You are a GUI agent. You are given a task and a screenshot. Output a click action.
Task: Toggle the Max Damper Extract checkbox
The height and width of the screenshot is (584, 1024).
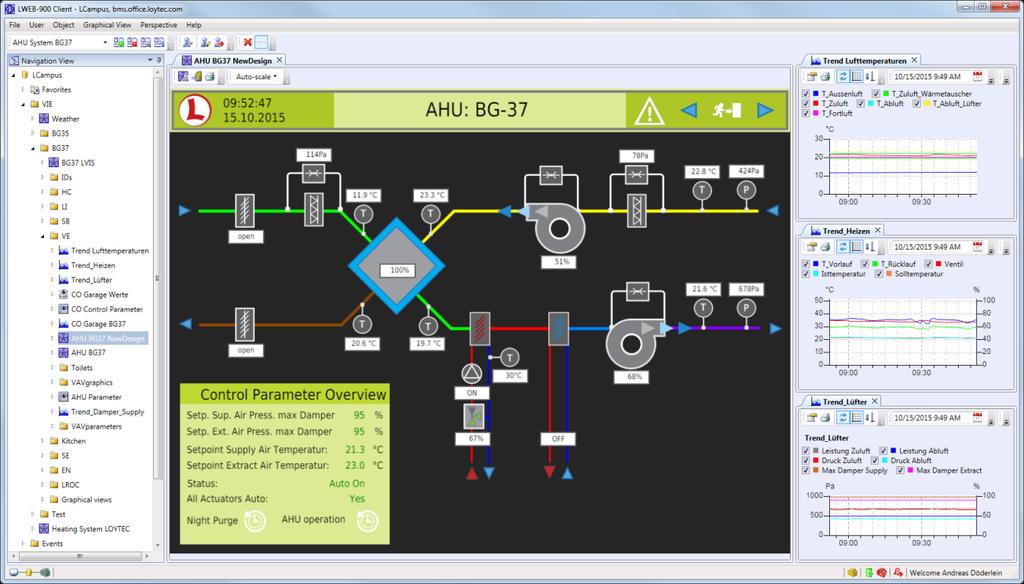click(x=901, y=470)
